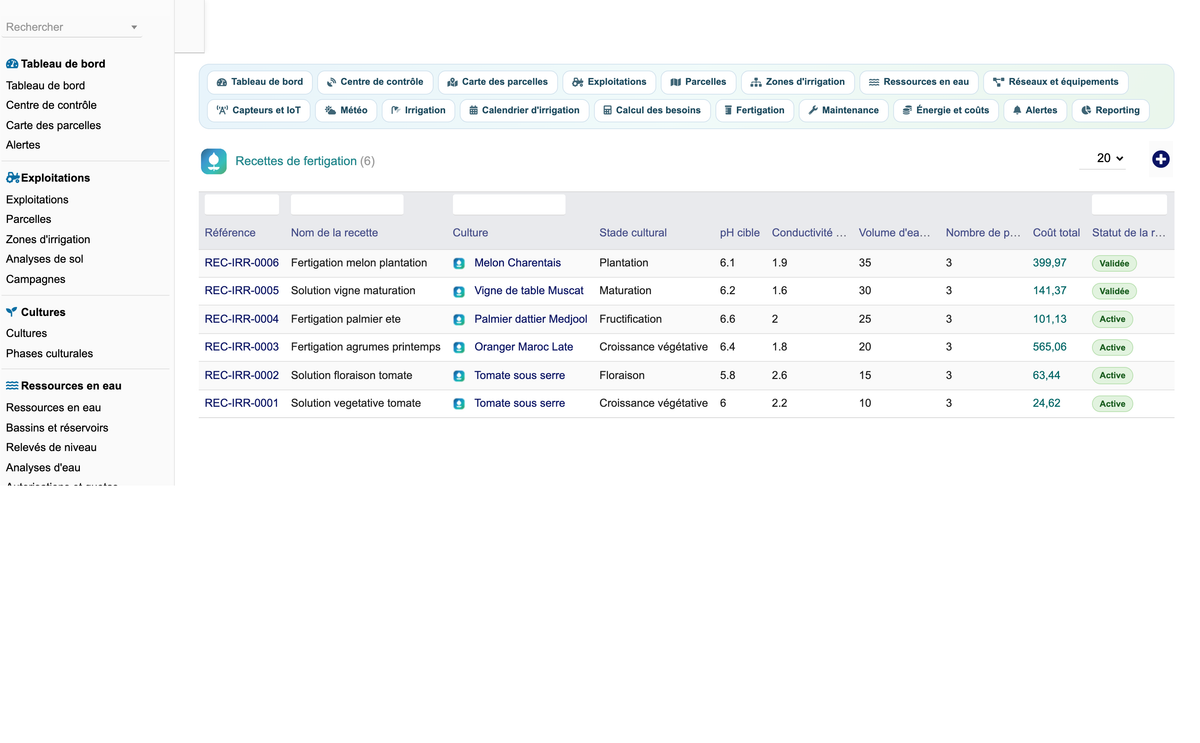This screenshot has width=1200, height=743.
Task: Click culture icon beside Vigne de table Muscat
Action: pyautogui.click(x=459, y=291)
